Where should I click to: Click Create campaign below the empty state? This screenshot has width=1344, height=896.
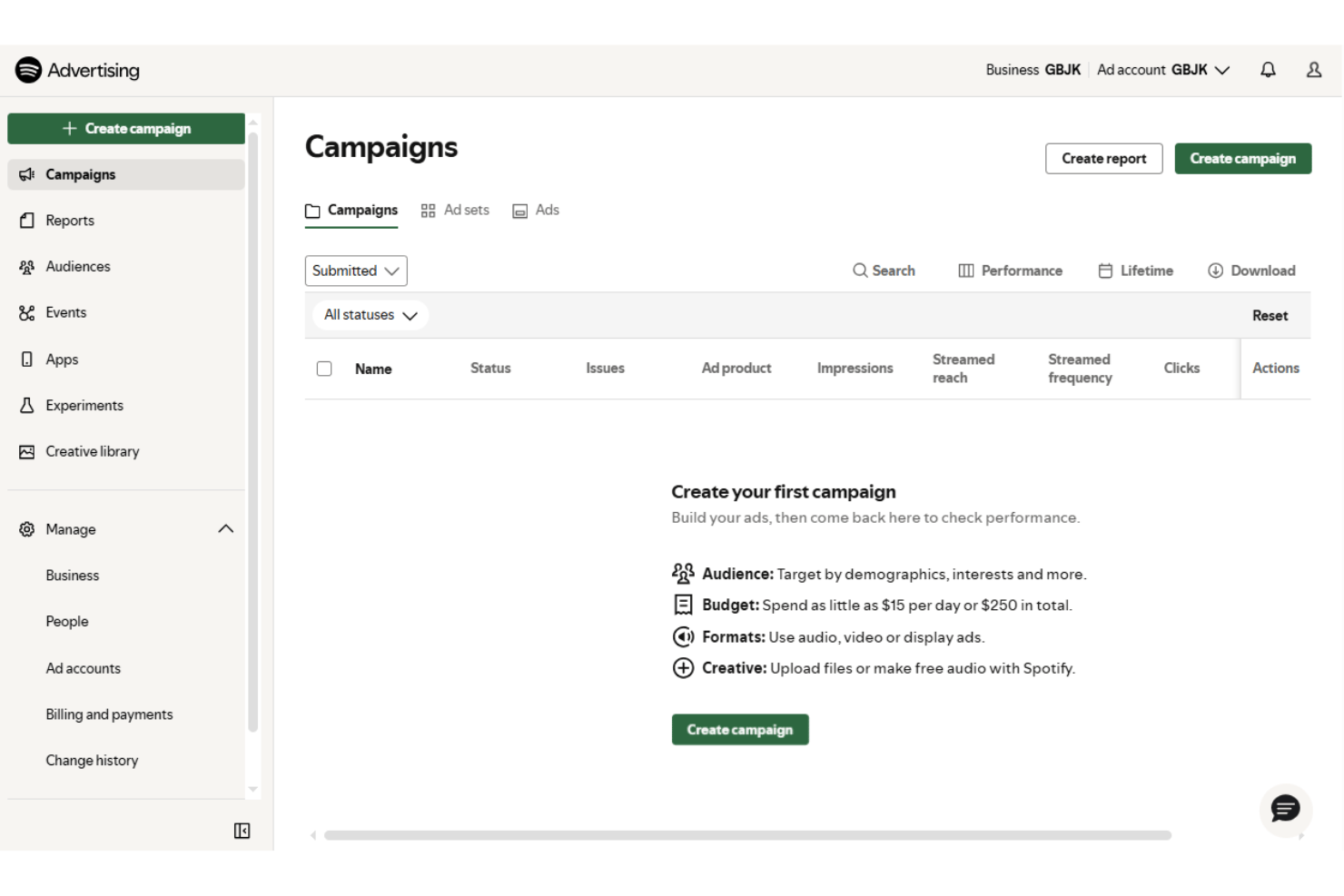point(740,730)
